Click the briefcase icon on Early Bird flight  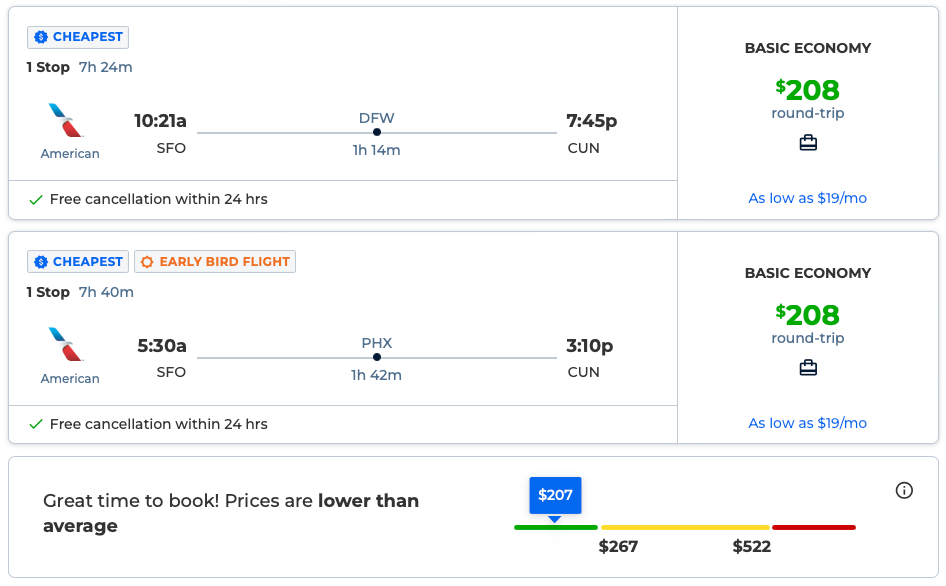[x=808, y=368]
